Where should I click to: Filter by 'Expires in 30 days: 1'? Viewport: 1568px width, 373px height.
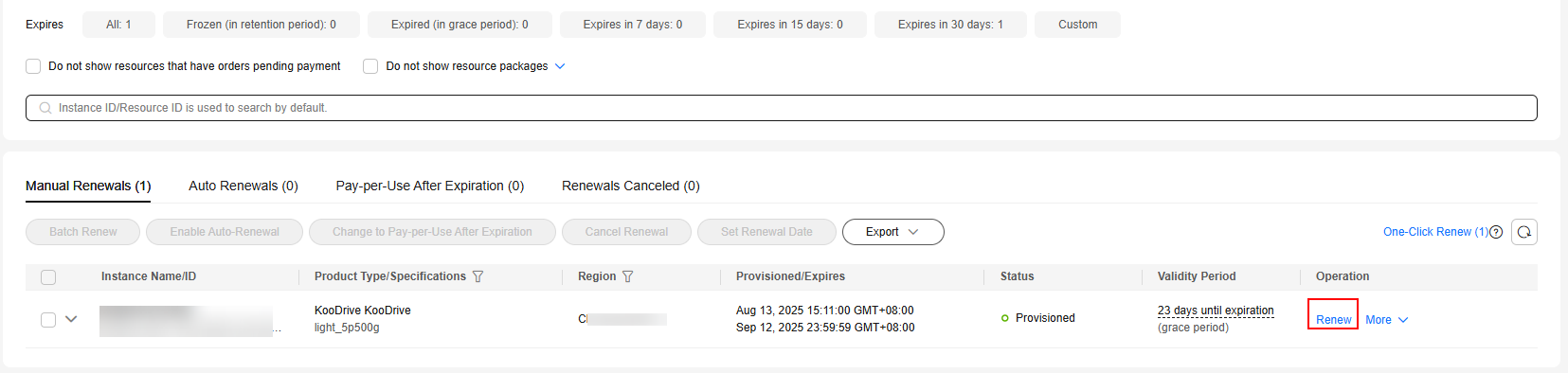pos(950,25)
